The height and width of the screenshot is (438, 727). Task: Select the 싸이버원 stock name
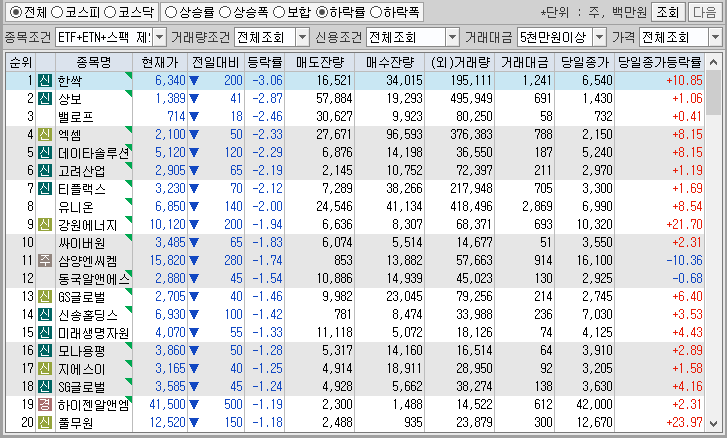(82, 243)
